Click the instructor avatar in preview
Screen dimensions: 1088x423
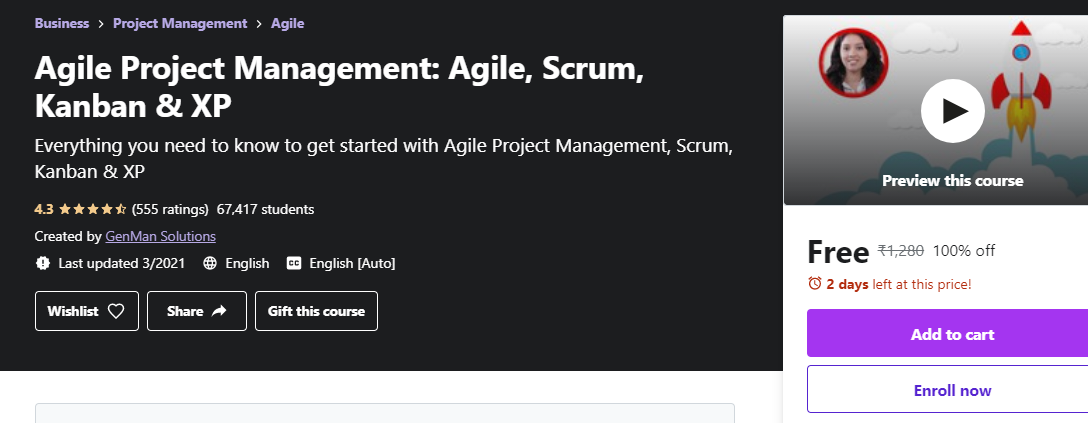[x=853, y=62]
